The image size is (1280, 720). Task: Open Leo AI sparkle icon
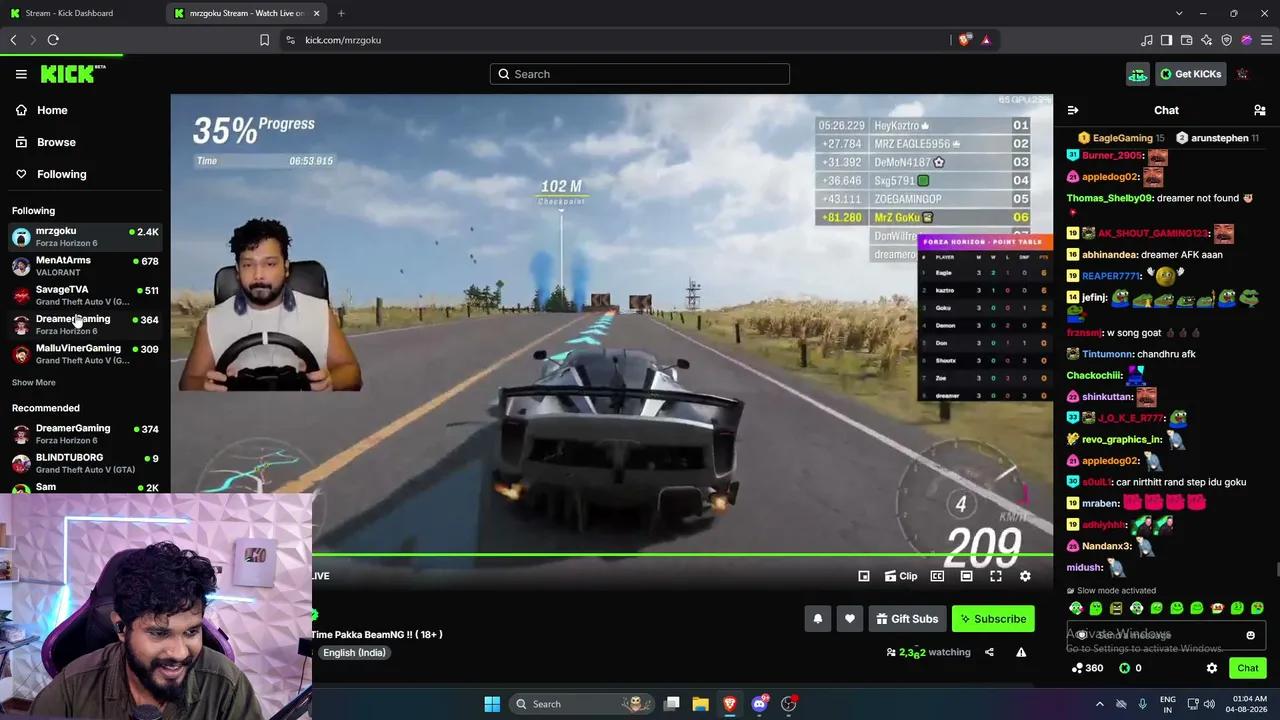point(1206,40)
